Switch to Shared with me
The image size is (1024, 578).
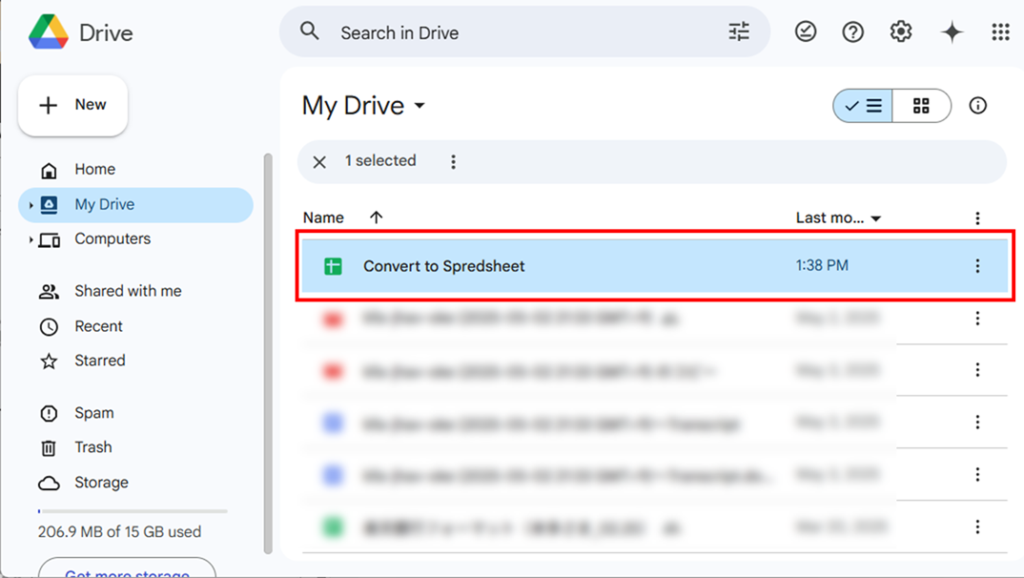click(127, 291)
